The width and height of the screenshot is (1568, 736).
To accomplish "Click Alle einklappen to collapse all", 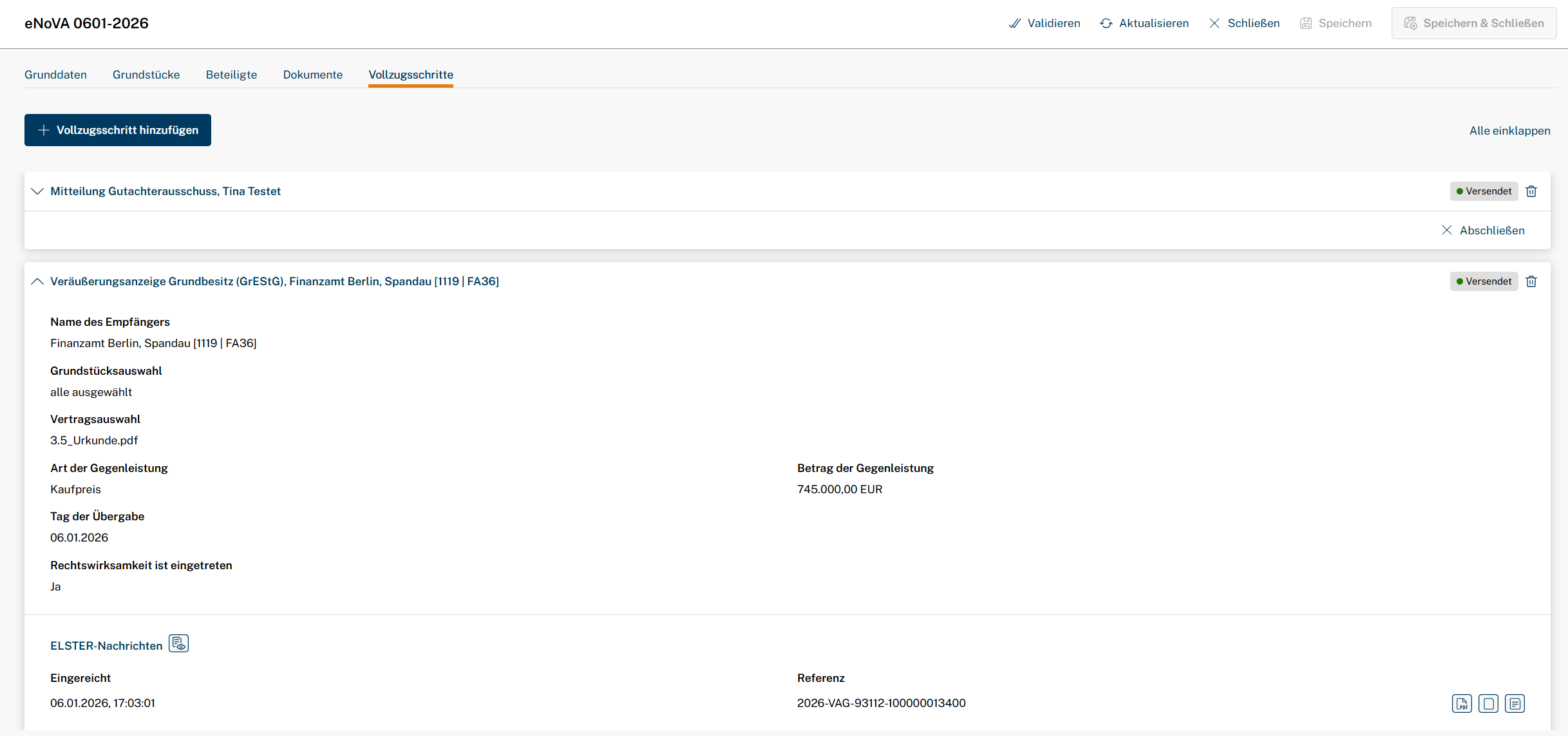I will pyautogui.click(x=1509, y=131).
